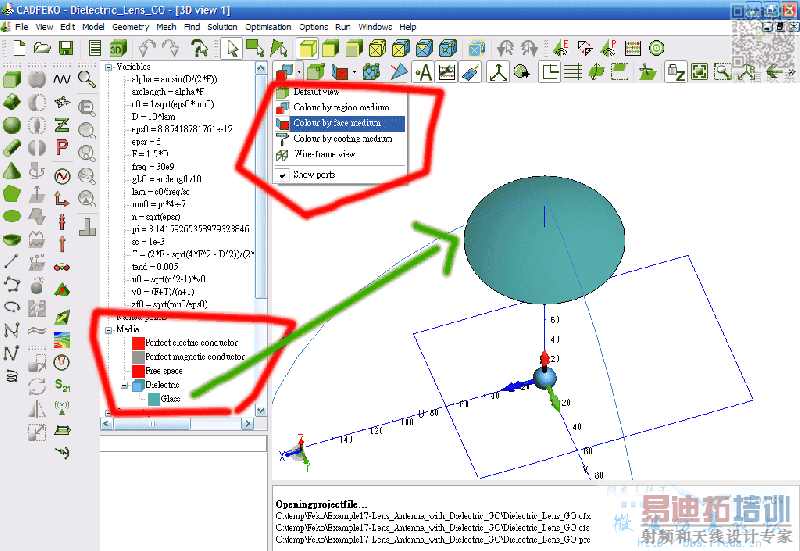800x551 pixels.
Task: Click the magnifier Find icon in left toolbar
Action: click(x=87, y=79)
